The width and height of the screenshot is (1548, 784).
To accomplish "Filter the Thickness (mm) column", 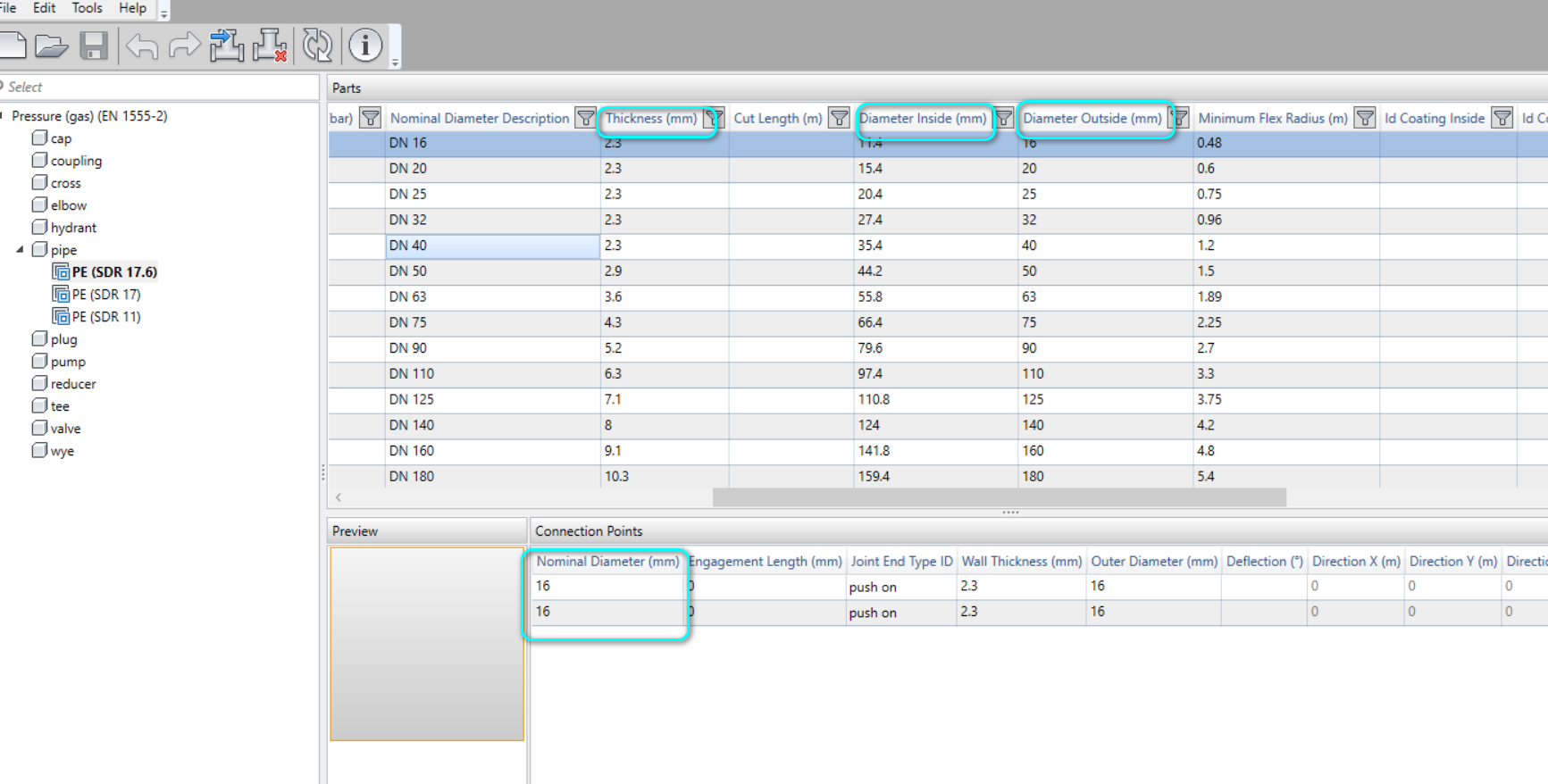I will [x=713, y=118].
